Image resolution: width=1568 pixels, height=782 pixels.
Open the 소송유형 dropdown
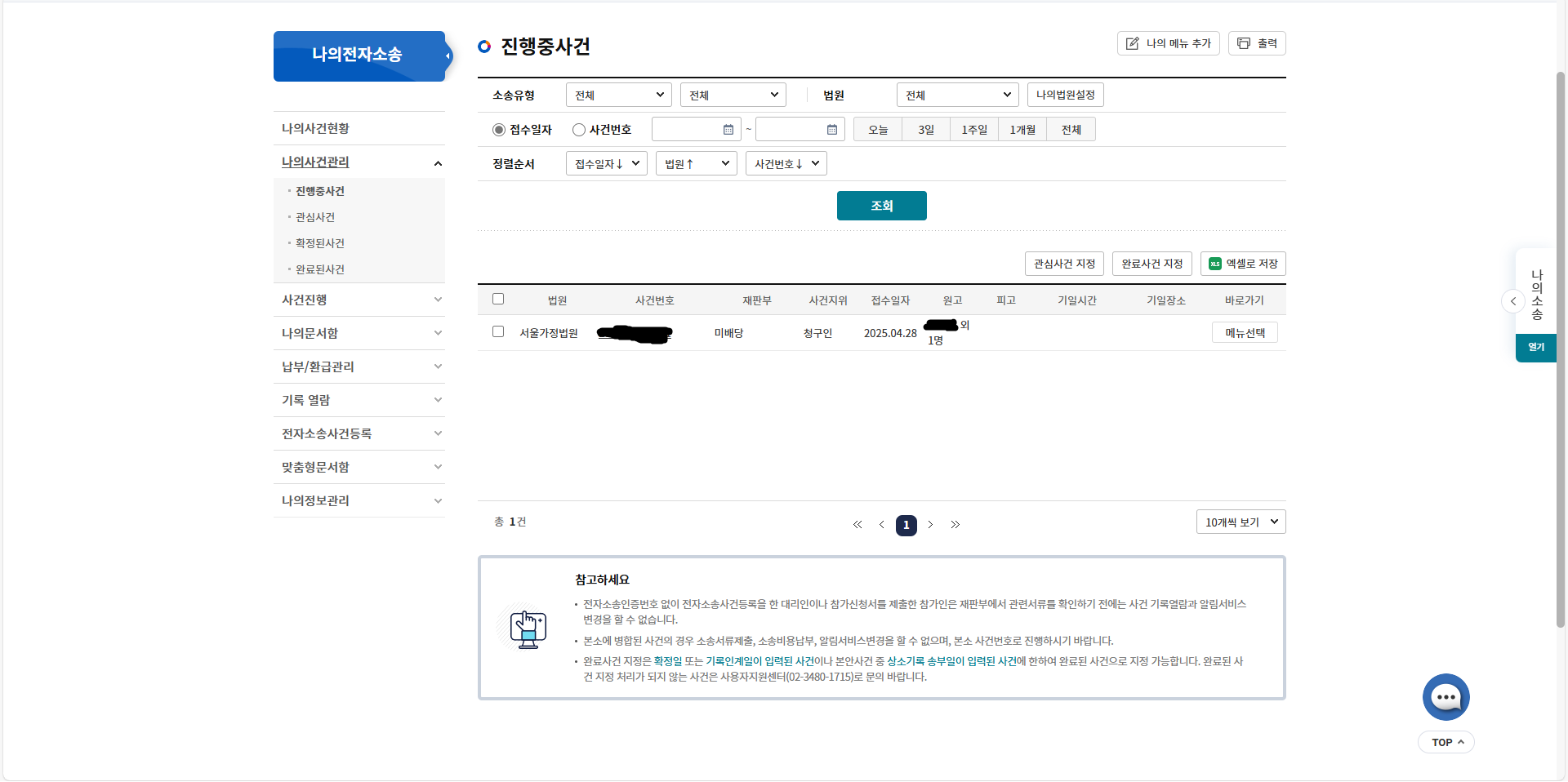(617, 94)
